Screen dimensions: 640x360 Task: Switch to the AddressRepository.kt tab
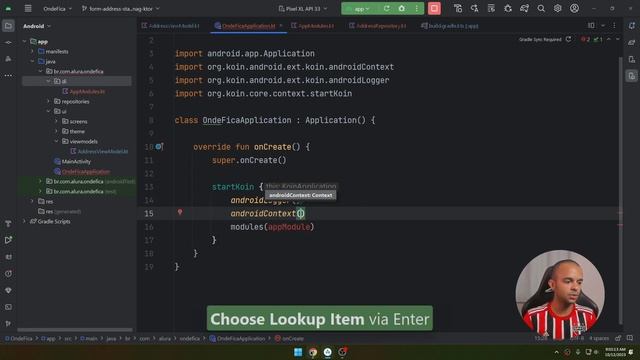click(378, 26)
